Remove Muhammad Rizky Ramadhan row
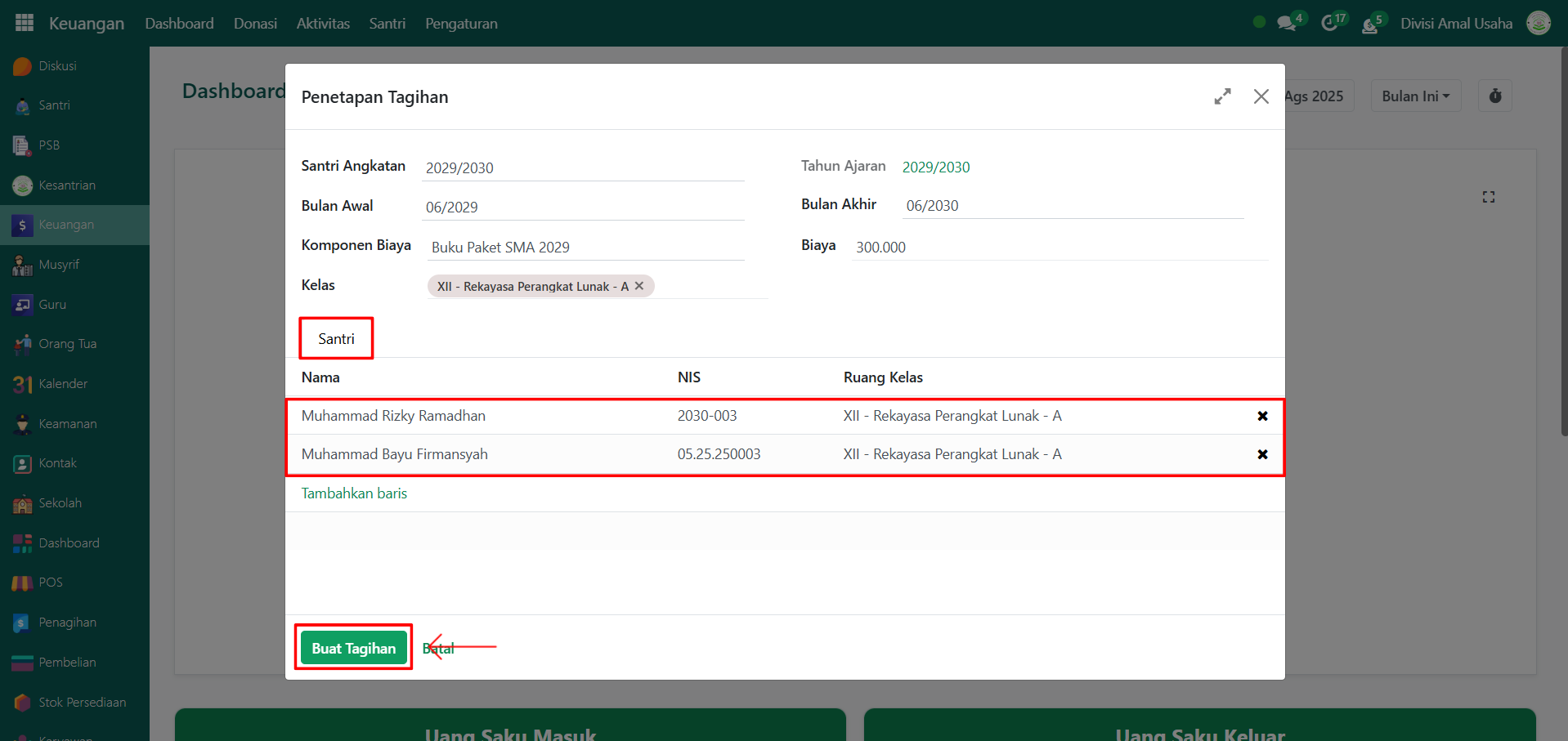1568x741 pixels. (1262, 416)
